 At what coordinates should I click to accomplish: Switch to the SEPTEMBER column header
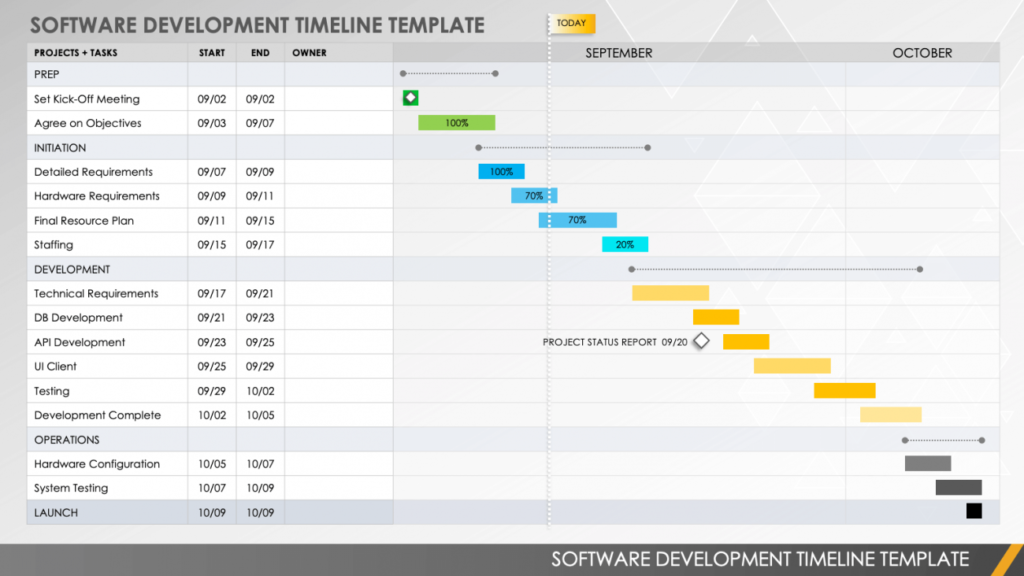pos(618,52)
